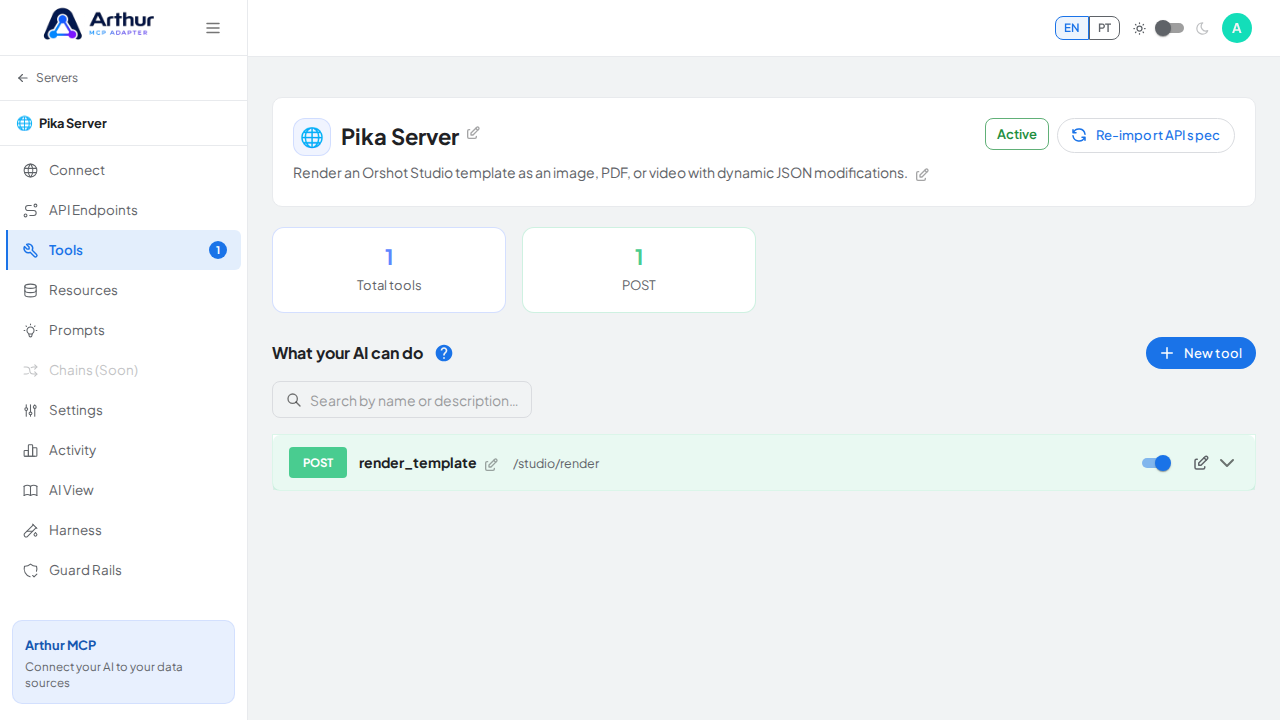
Task: Open the Settings sidebar item
Action: (x=123, y=410)
